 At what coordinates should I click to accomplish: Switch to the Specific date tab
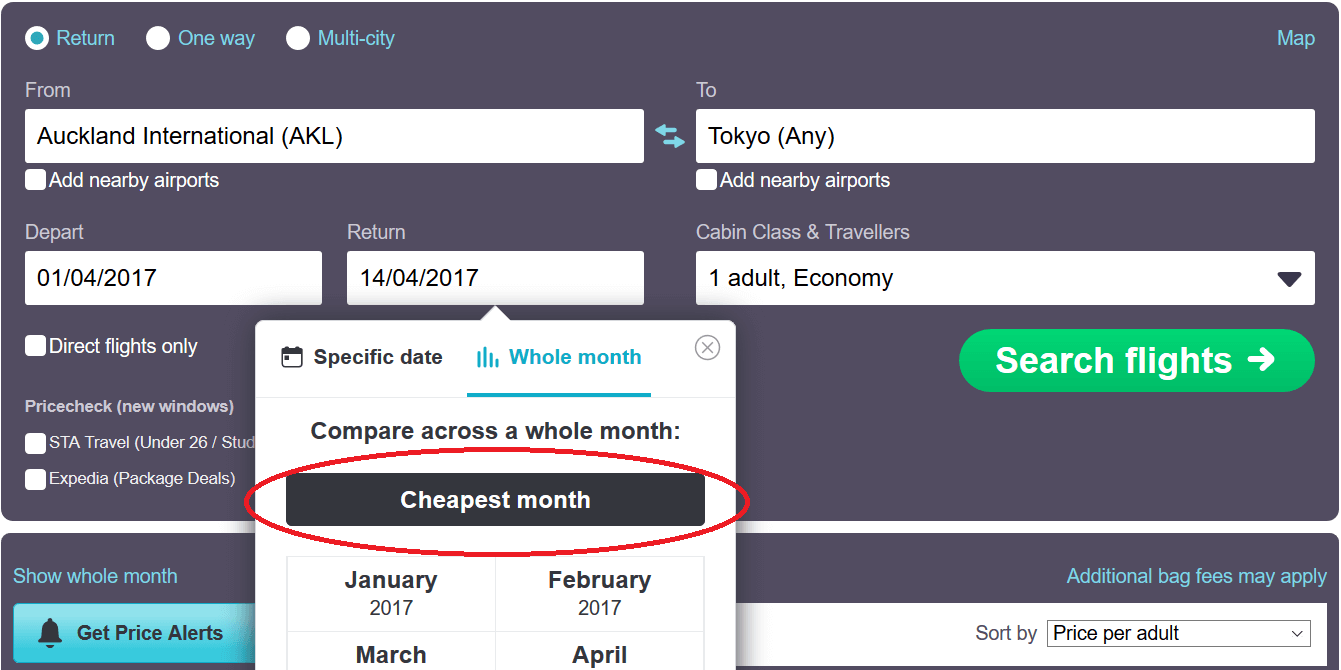click(x=362, y=357)
